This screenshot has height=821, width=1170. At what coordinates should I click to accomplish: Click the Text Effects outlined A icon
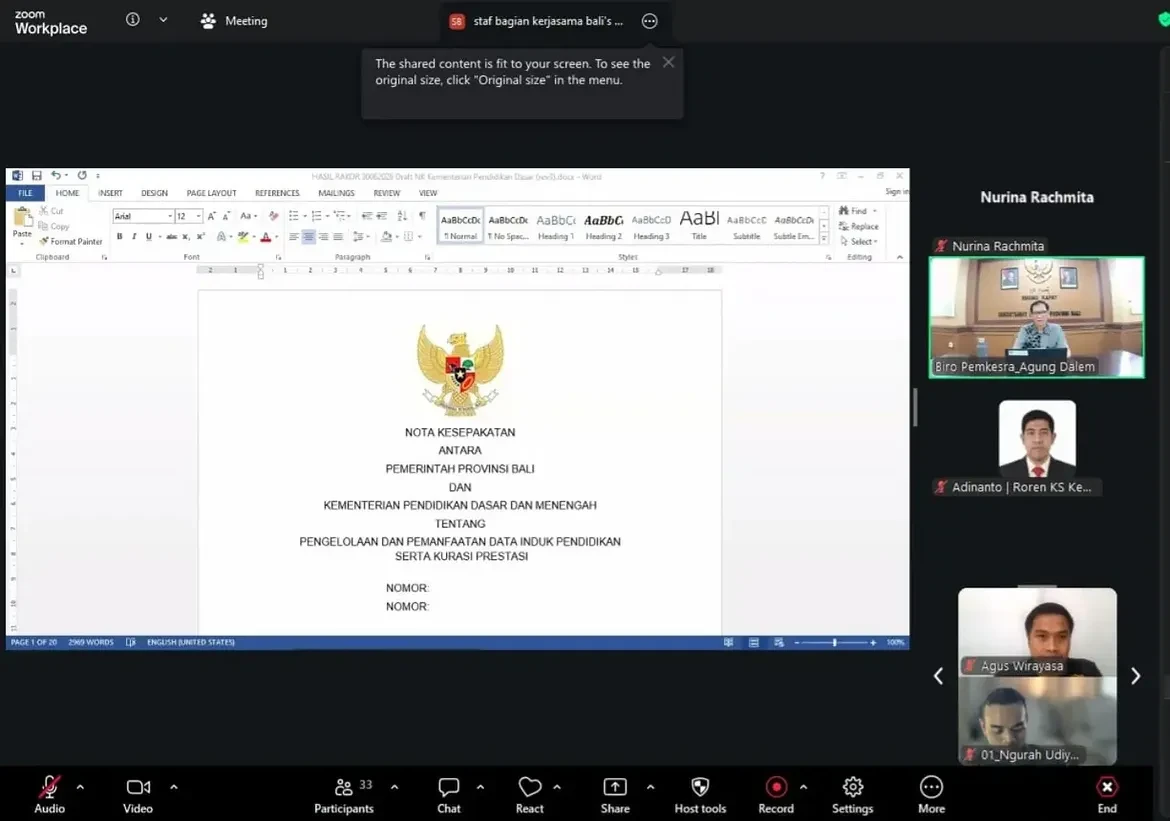(x=222, y=237)
